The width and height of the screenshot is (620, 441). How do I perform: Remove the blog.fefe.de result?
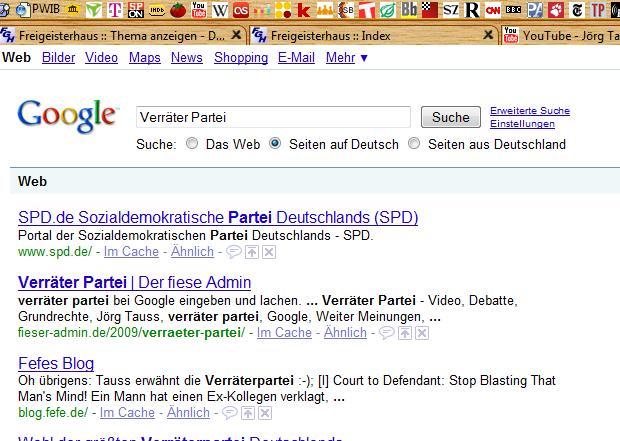[265, 413]
